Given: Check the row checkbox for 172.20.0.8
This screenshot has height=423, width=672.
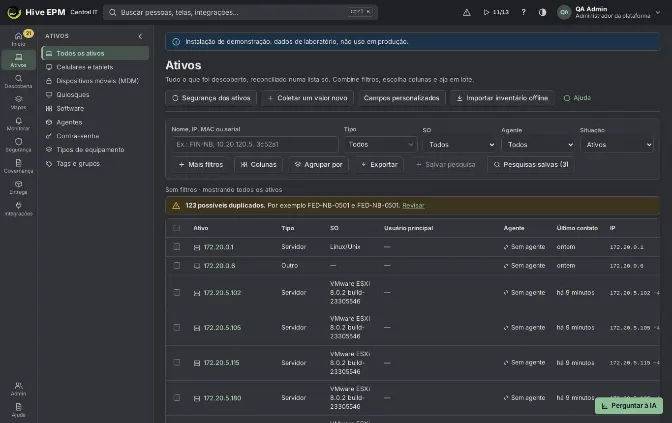Looking at the screenshot, I should [x=177, y=265].
